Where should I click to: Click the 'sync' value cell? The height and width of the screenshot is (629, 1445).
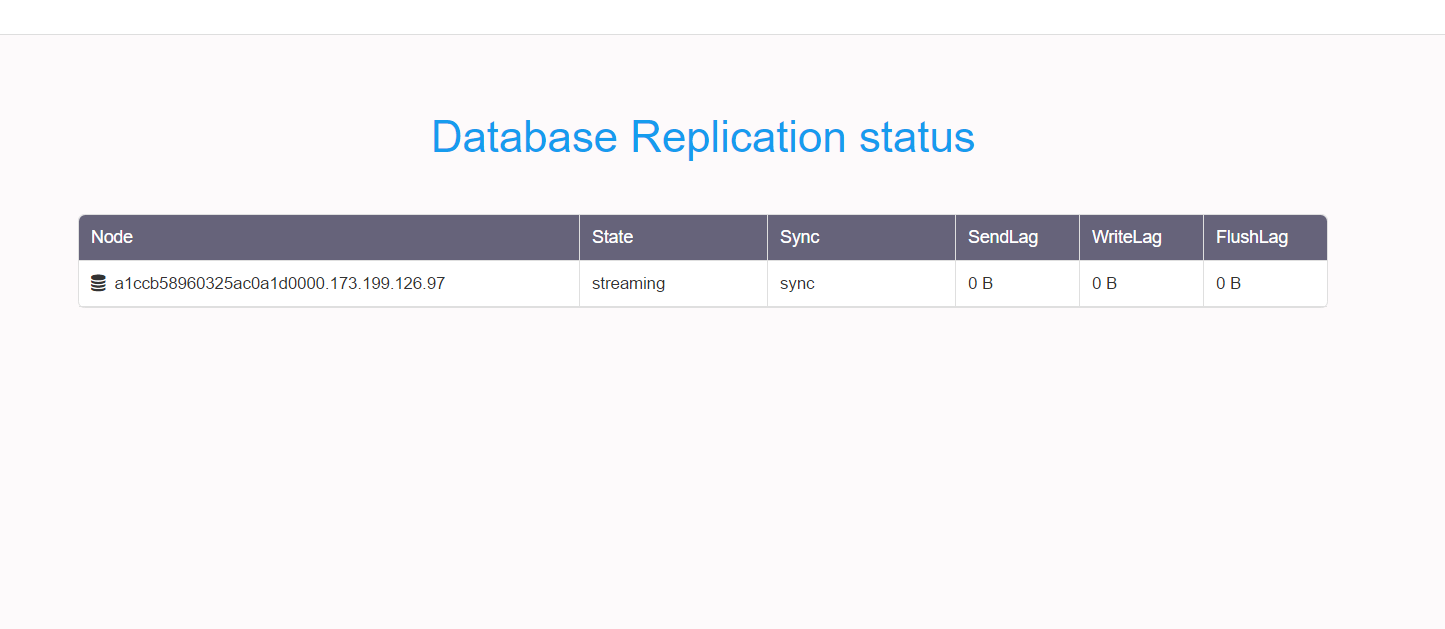click(861, 284)
